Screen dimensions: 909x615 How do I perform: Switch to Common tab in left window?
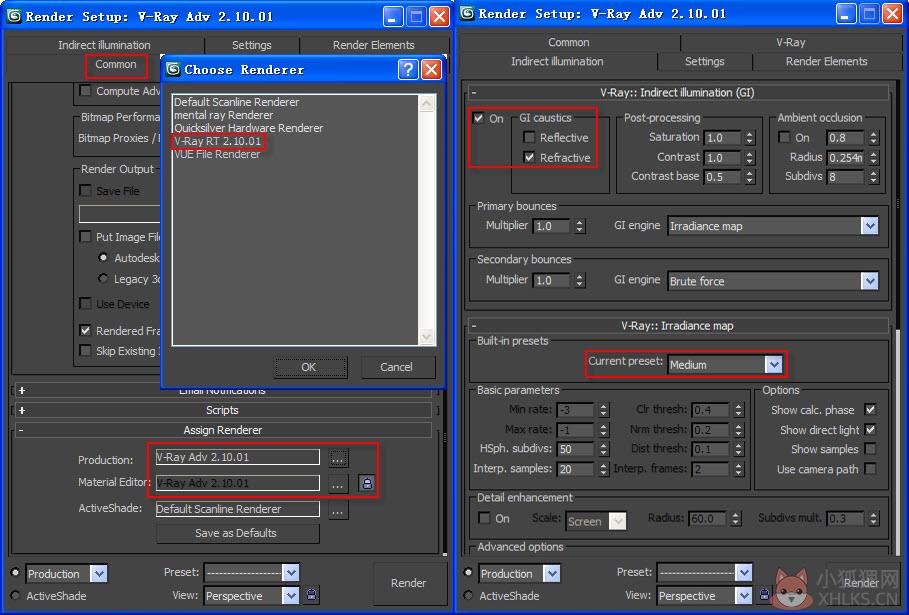coord(116,64)
